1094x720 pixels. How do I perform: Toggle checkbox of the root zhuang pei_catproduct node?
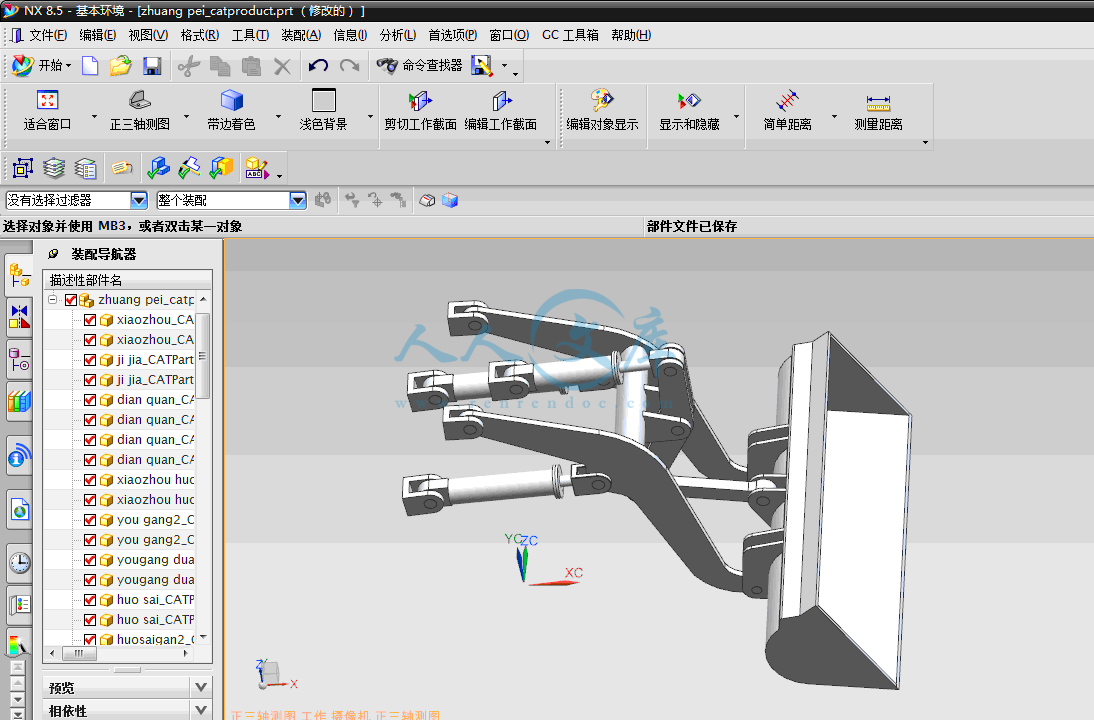click(x=70, y=300)
